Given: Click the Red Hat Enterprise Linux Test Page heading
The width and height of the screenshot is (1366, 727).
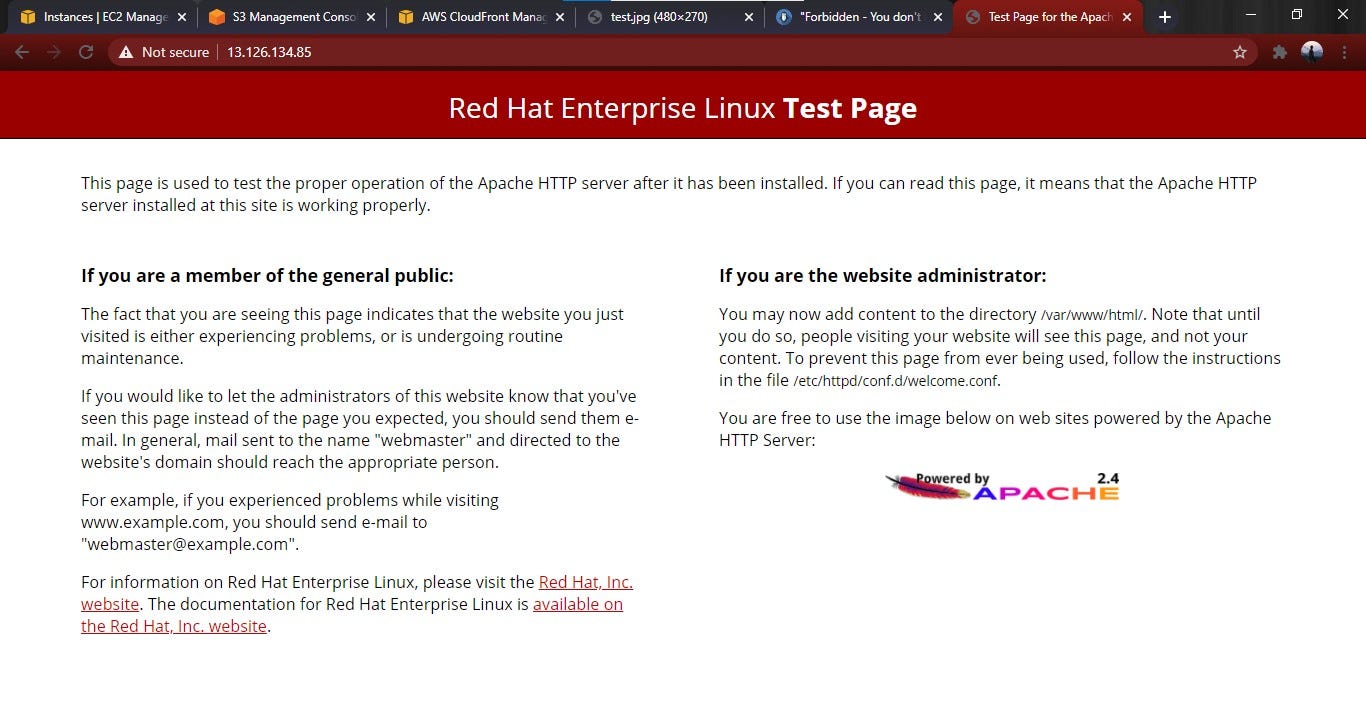Looking at the screenshot, I should point(683,108).
